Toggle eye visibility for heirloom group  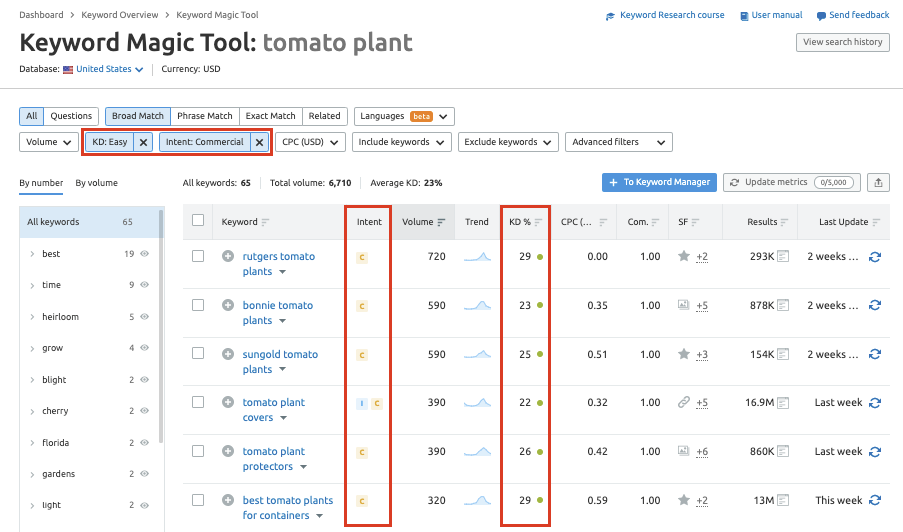(145, 316)
